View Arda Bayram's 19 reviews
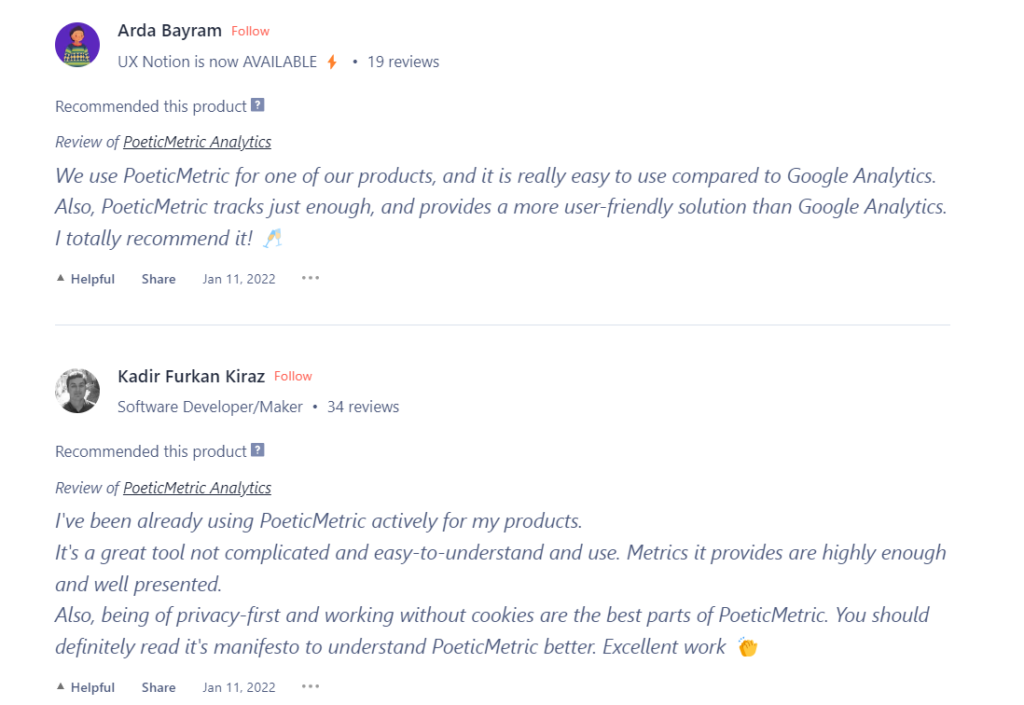 (403, 61)
